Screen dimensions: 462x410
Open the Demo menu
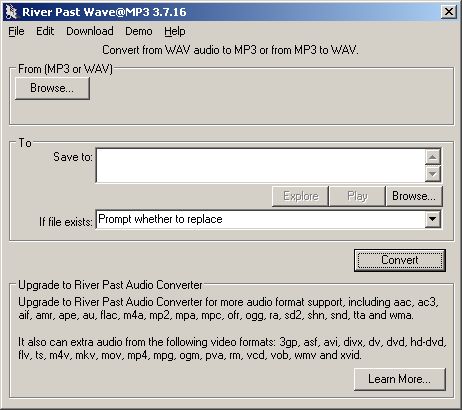pos(139,31)
